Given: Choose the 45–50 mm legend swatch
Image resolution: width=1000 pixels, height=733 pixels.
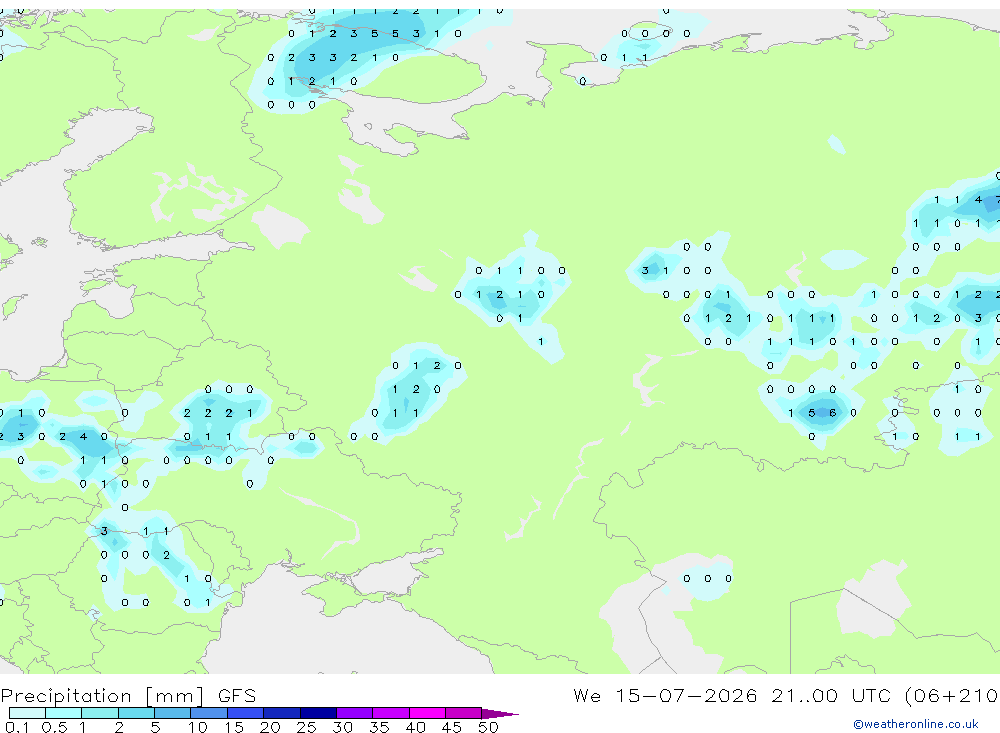Looking at the screenshot, I should (464, 713).
